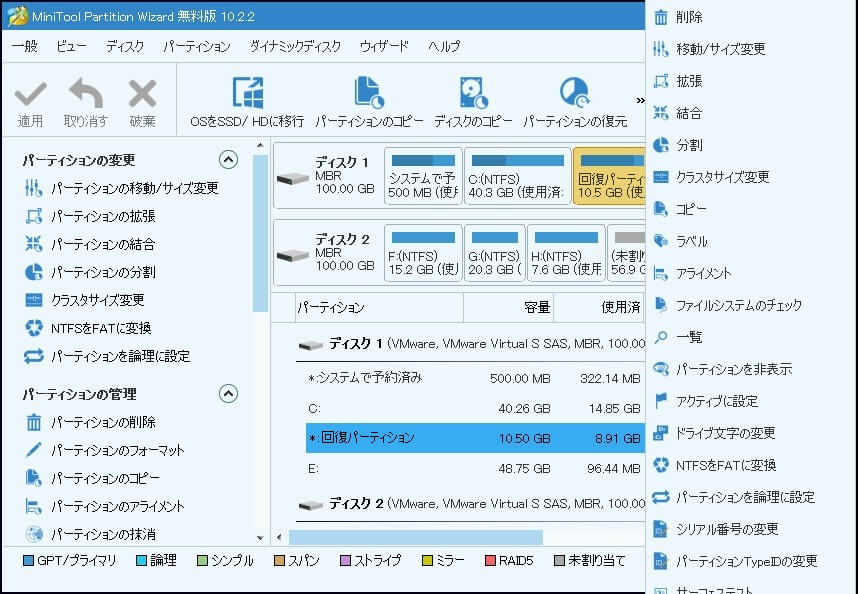Image resolution: width=858 pixels, height=594 pixels.
Task: Select ラベル in the context menu
Action: pyautogui.click(x=680, y=241)
